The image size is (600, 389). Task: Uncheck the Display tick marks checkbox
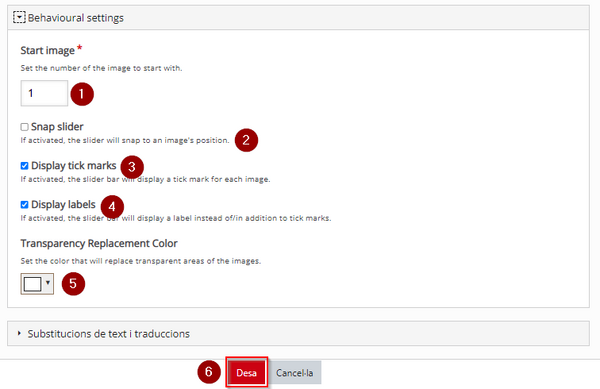tap(24, 166)
